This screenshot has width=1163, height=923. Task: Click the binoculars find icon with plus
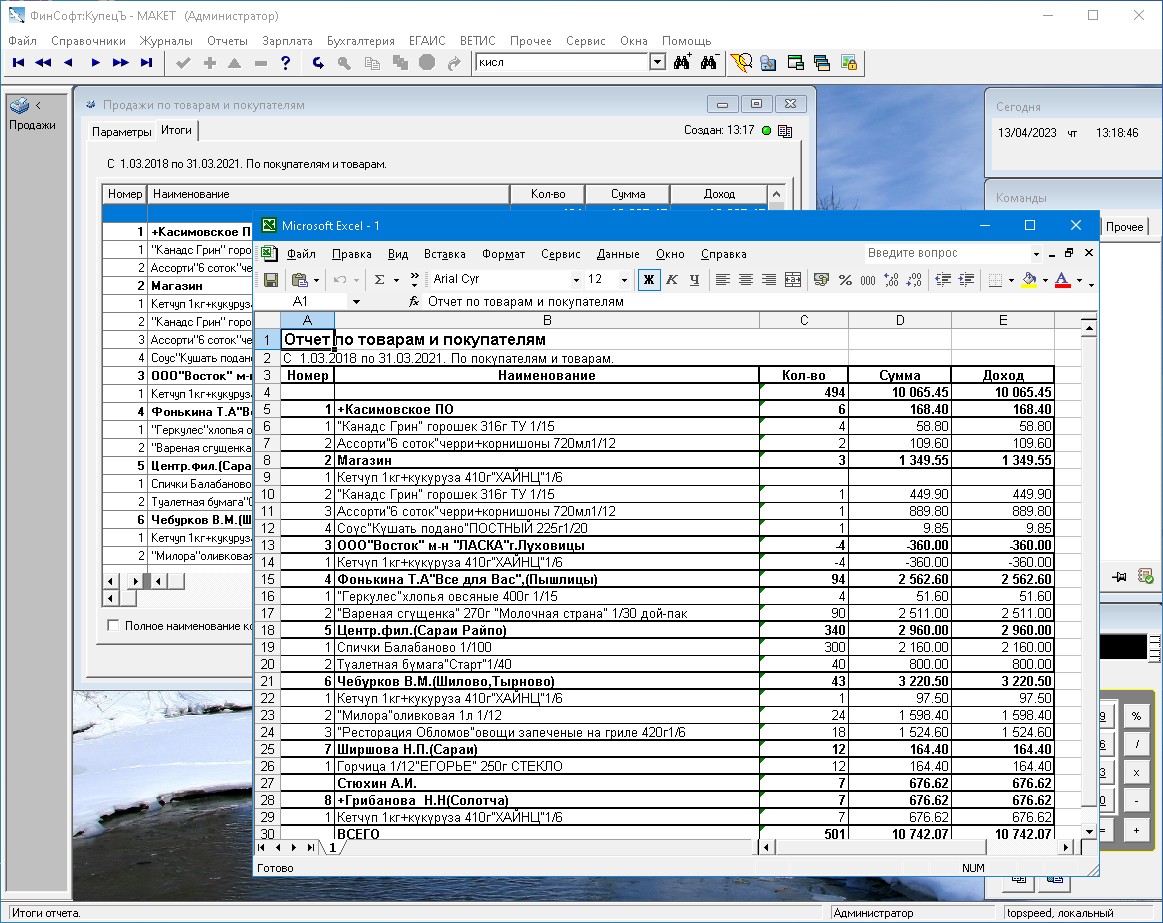683,63
